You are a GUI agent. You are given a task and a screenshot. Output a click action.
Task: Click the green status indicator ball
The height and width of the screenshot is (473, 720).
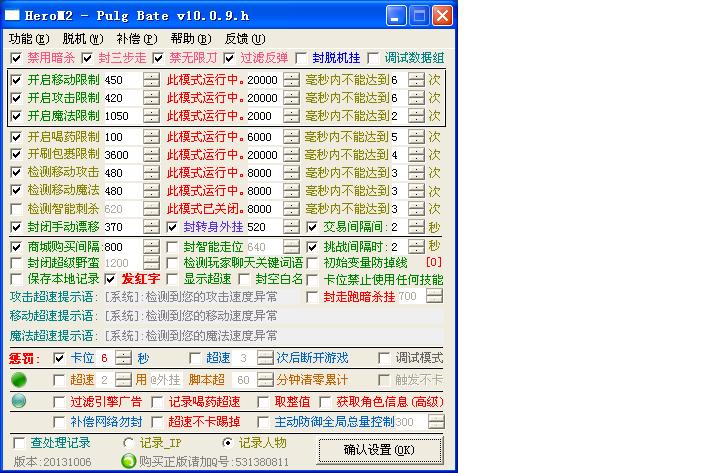18,380
